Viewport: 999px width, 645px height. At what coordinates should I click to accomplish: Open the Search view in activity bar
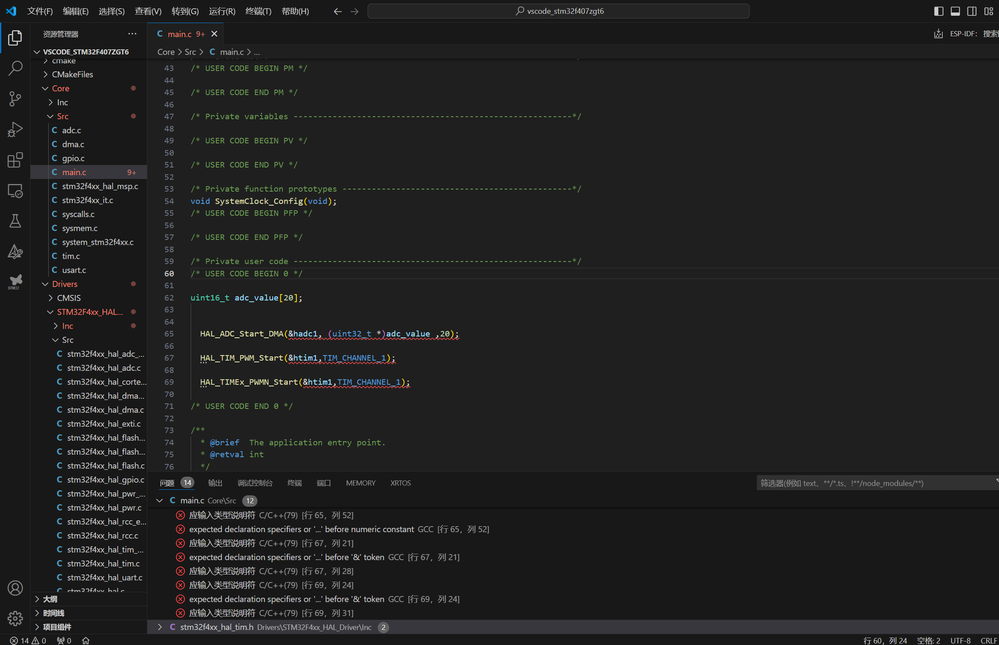(x=15, y=68)
